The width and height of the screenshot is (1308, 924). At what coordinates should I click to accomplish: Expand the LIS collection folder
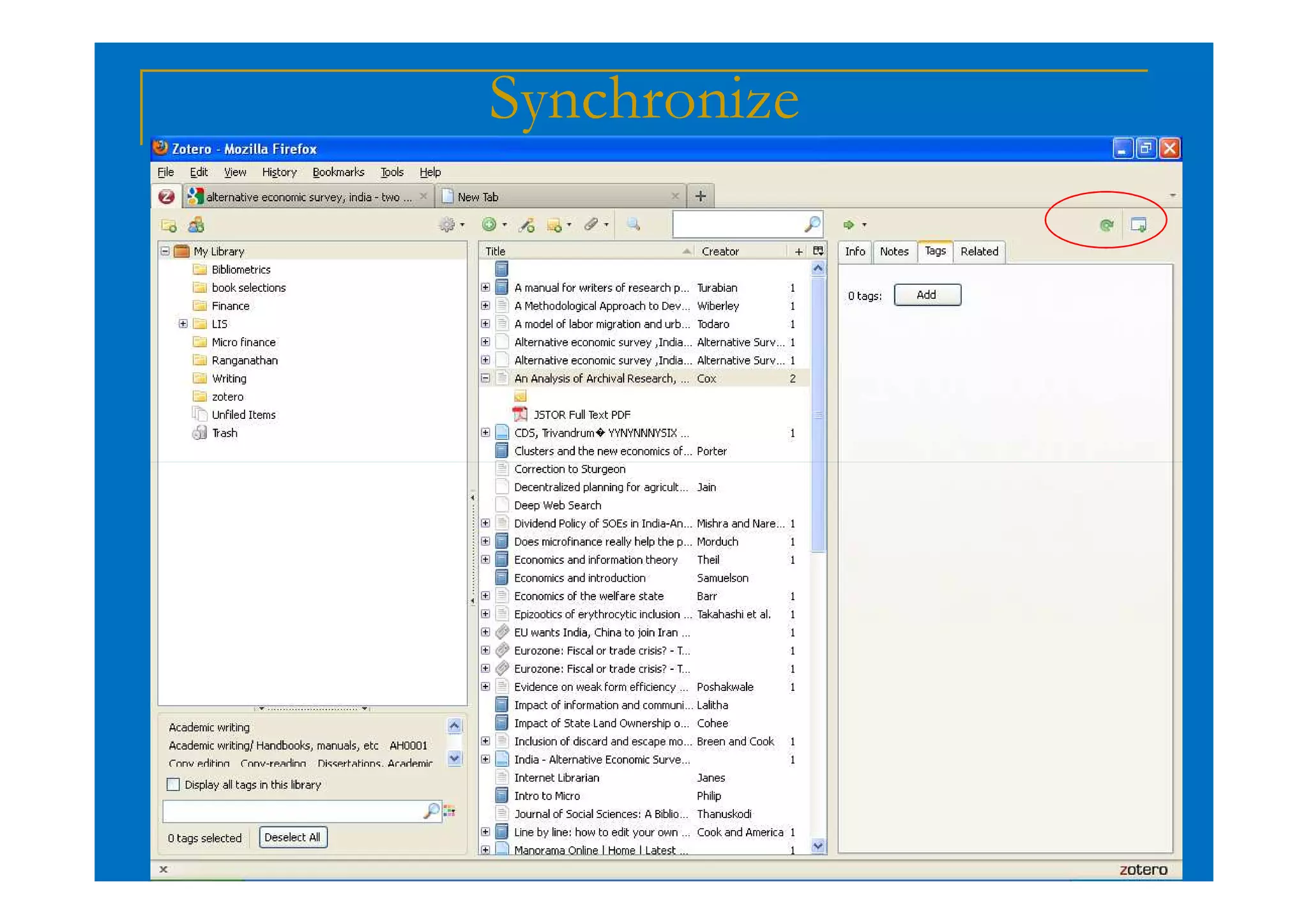click(183, 324)
